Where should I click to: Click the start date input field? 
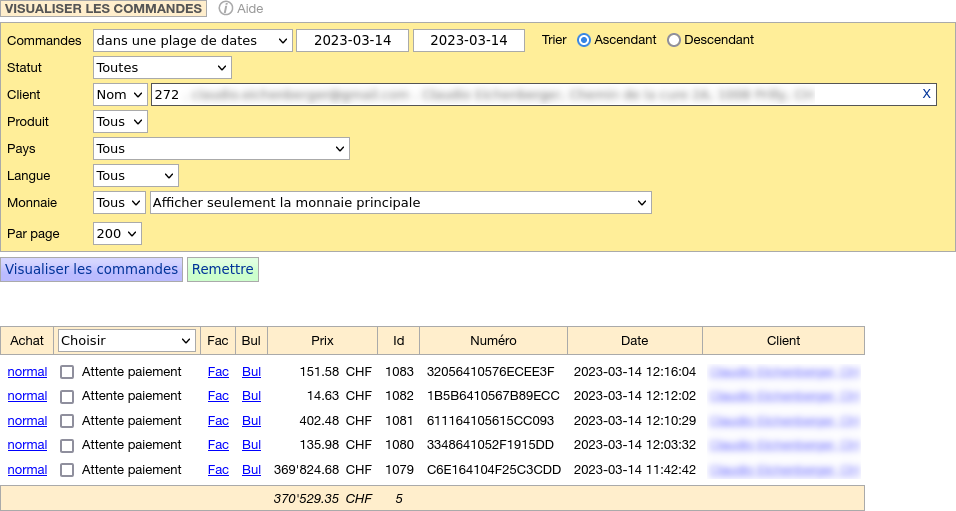pyautogui.click(x=352, y=41)
